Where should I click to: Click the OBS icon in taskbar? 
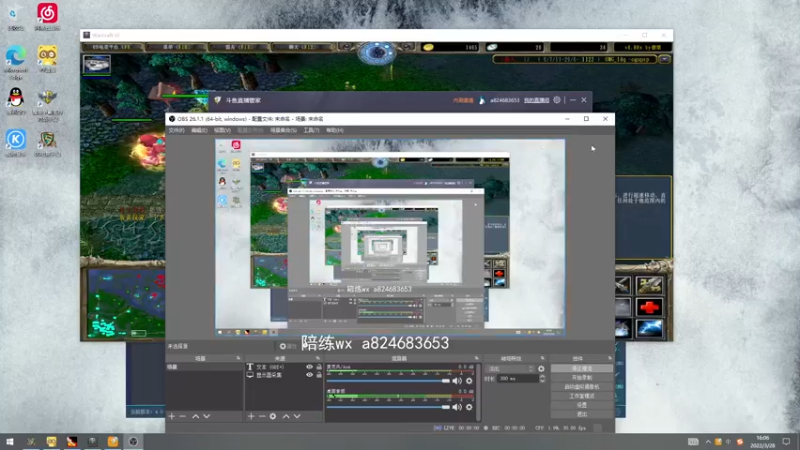pos(133,441)
